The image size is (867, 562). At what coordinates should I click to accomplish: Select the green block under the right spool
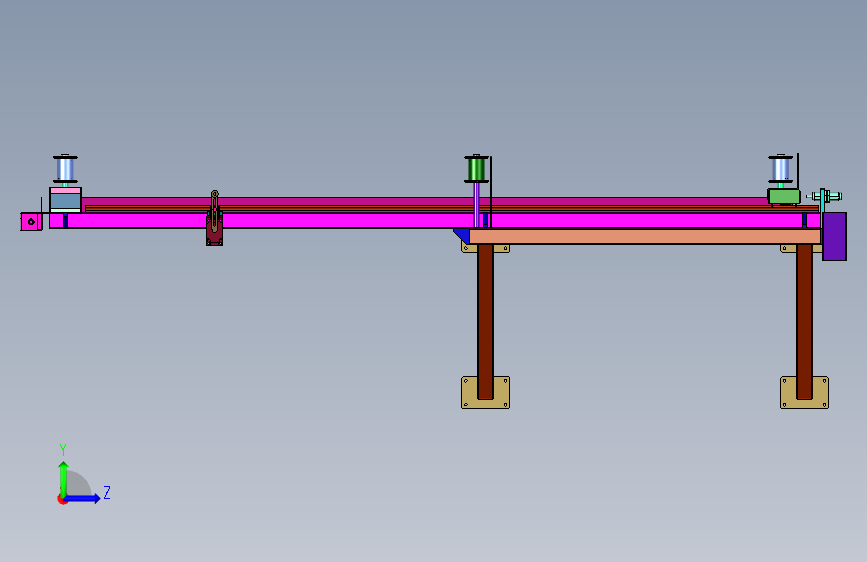[784, 196]
